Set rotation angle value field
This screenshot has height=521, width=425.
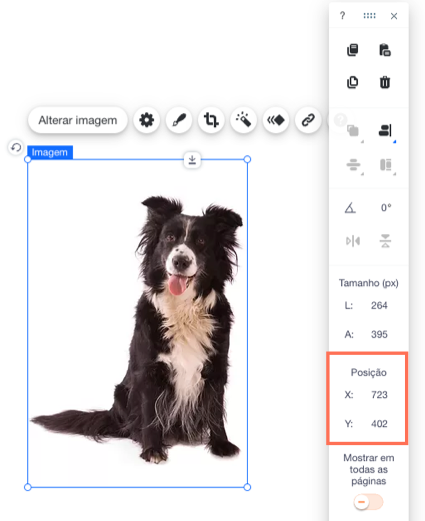(x=386, y=208)
